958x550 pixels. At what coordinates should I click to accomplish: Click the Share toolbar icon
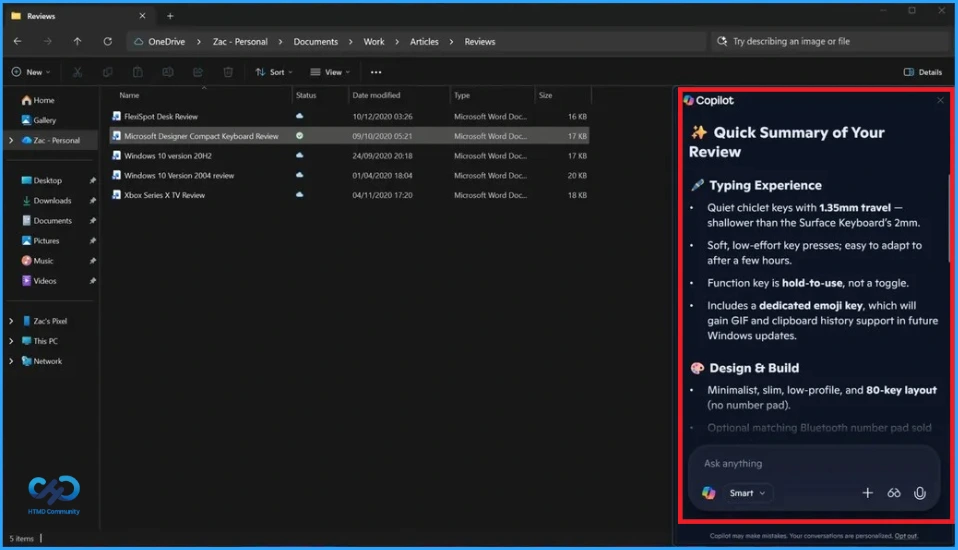click(198, 72)
